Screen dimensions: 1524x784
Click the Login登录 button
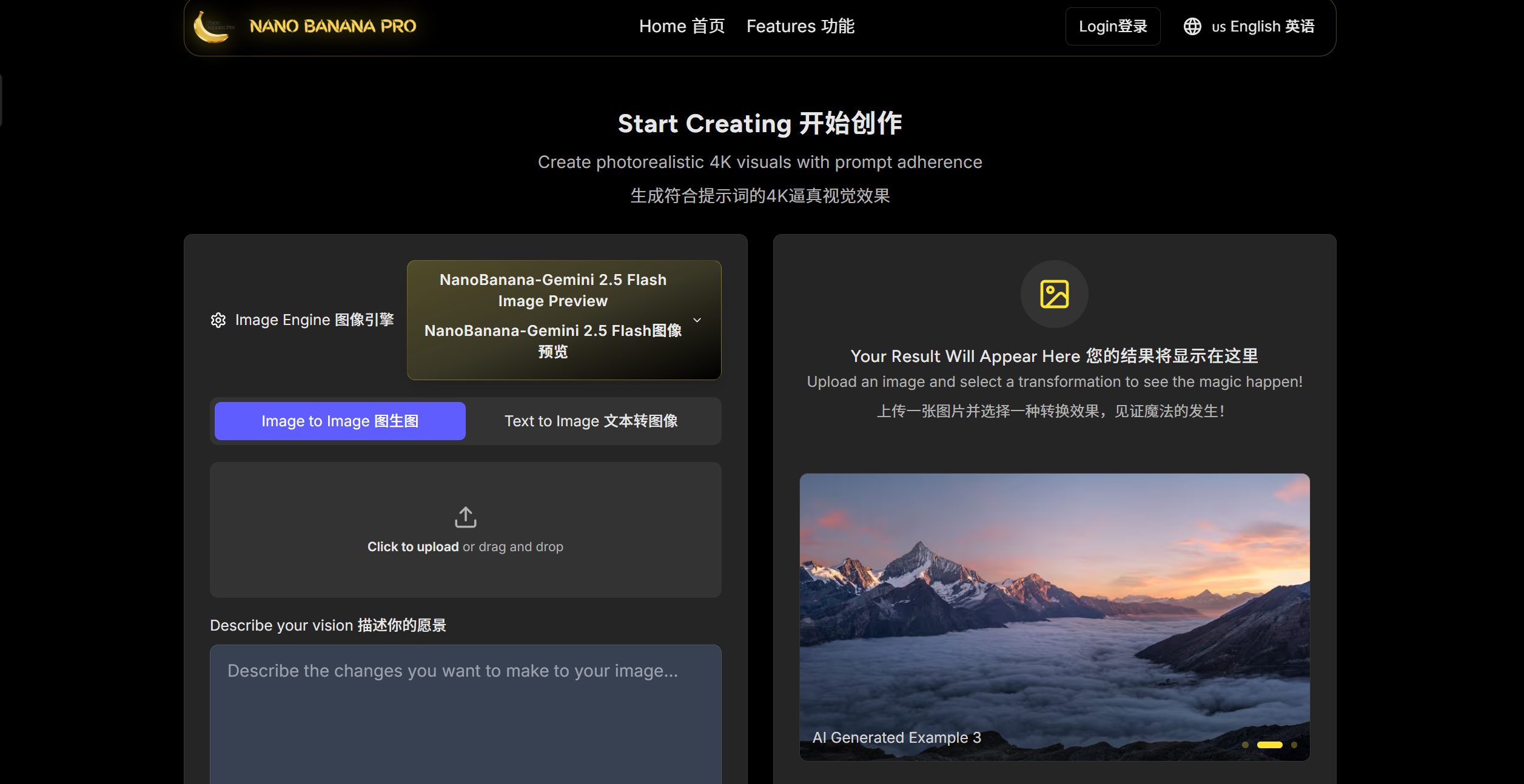1112,26
